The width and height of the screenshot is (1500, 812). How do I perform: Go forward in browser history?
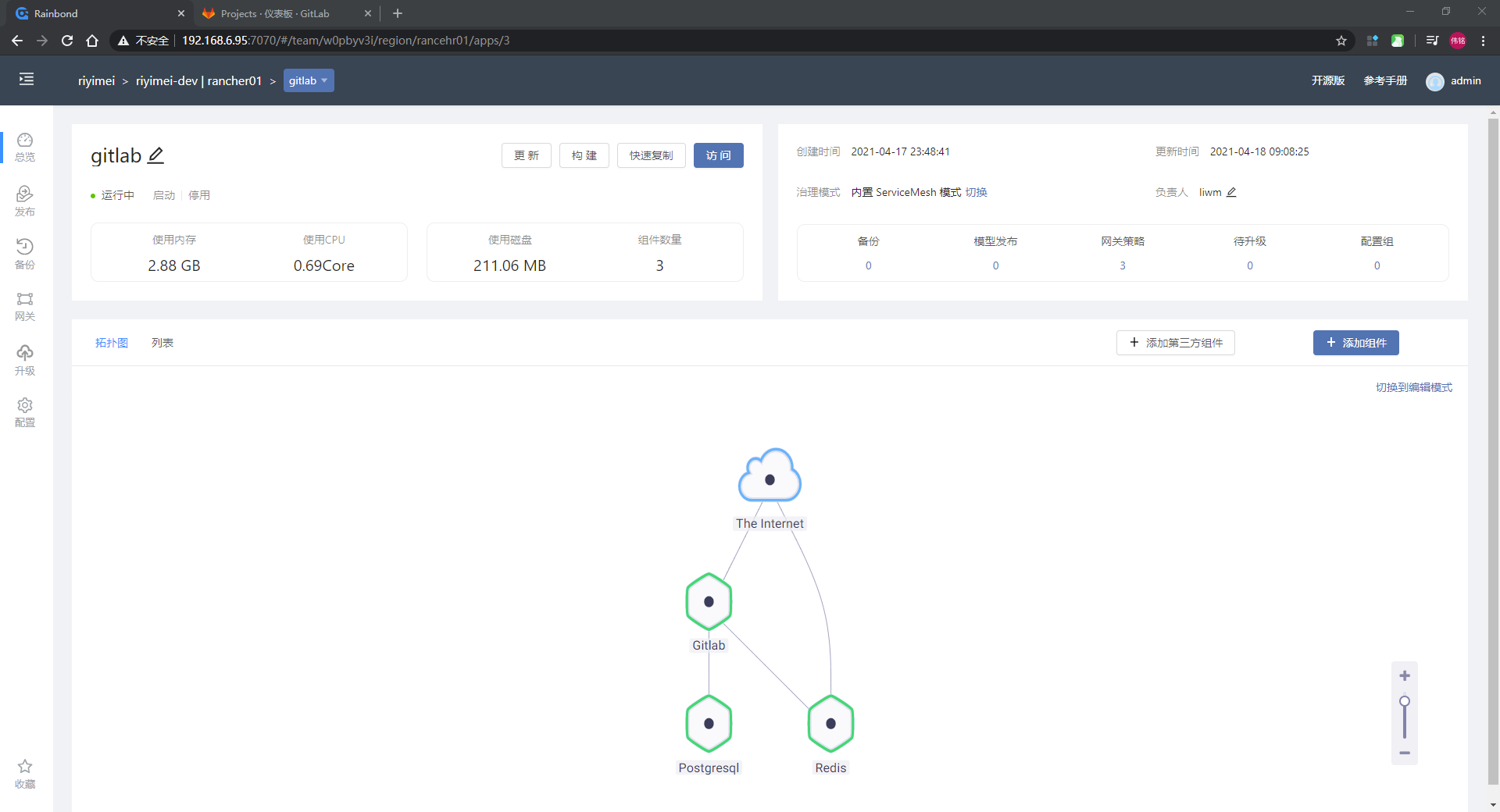point(42,41)
